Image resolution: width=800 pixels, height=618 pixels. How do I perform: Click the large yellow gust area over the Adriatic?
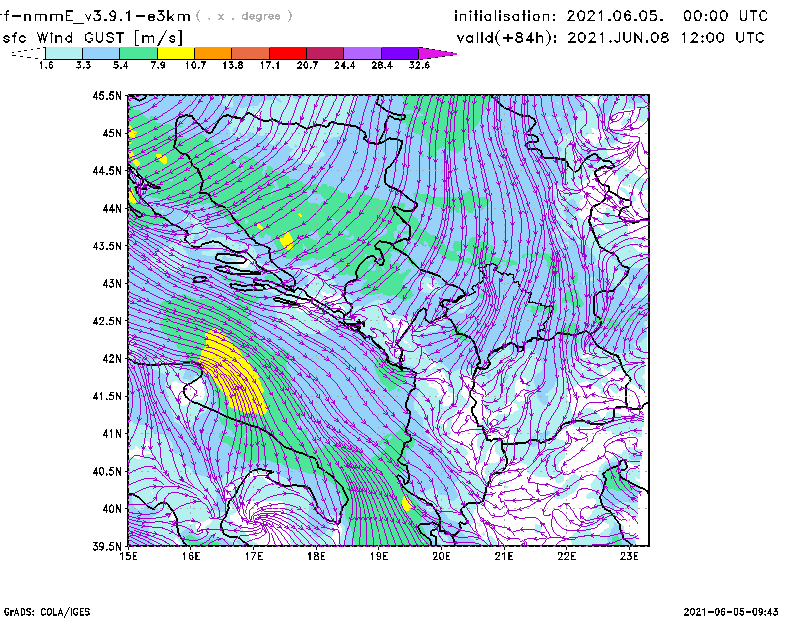233,374
